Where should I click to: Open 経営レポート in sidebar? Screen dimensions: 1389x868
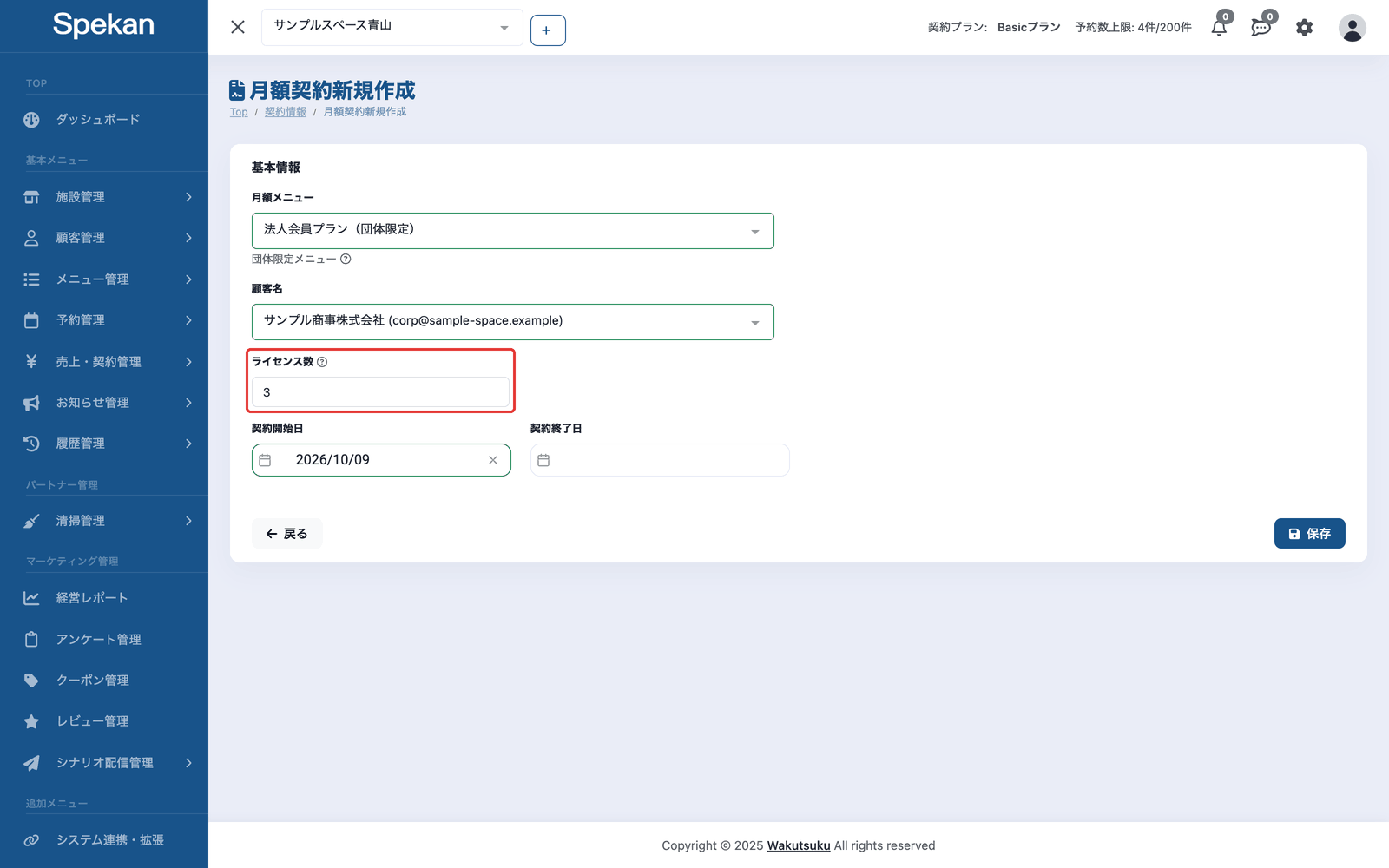point(104,598)
